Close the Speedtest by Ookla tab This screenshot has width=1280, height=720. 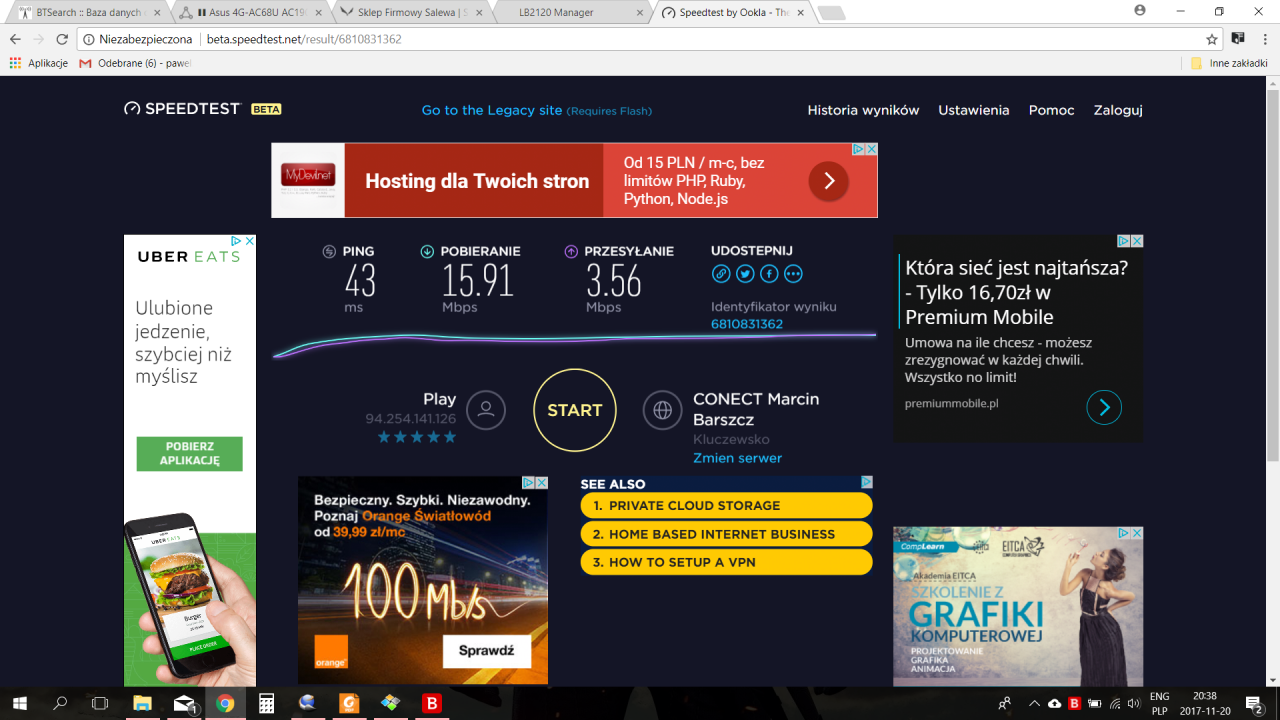coord(799,12)
